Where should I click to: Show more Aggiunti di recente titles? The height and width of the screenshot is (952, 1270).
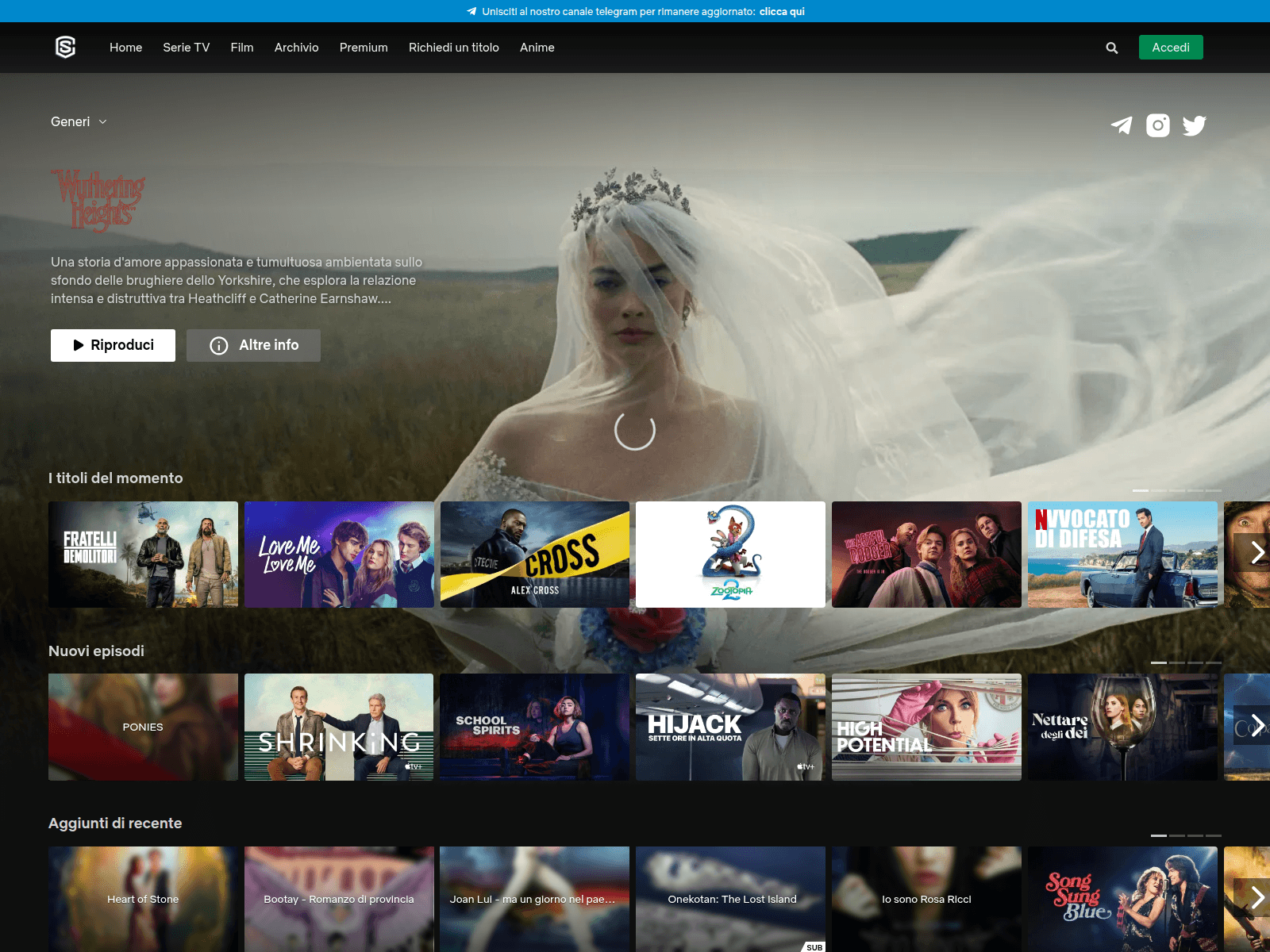coord(1257,898)
